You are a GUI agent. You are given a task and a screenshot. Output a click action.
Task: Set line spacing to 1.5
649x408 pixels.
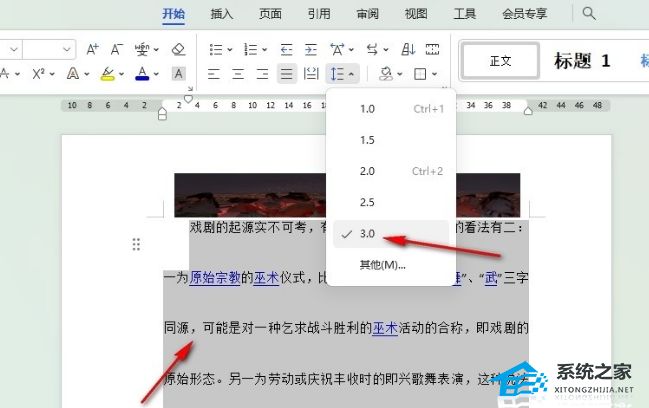coord(391,140)
